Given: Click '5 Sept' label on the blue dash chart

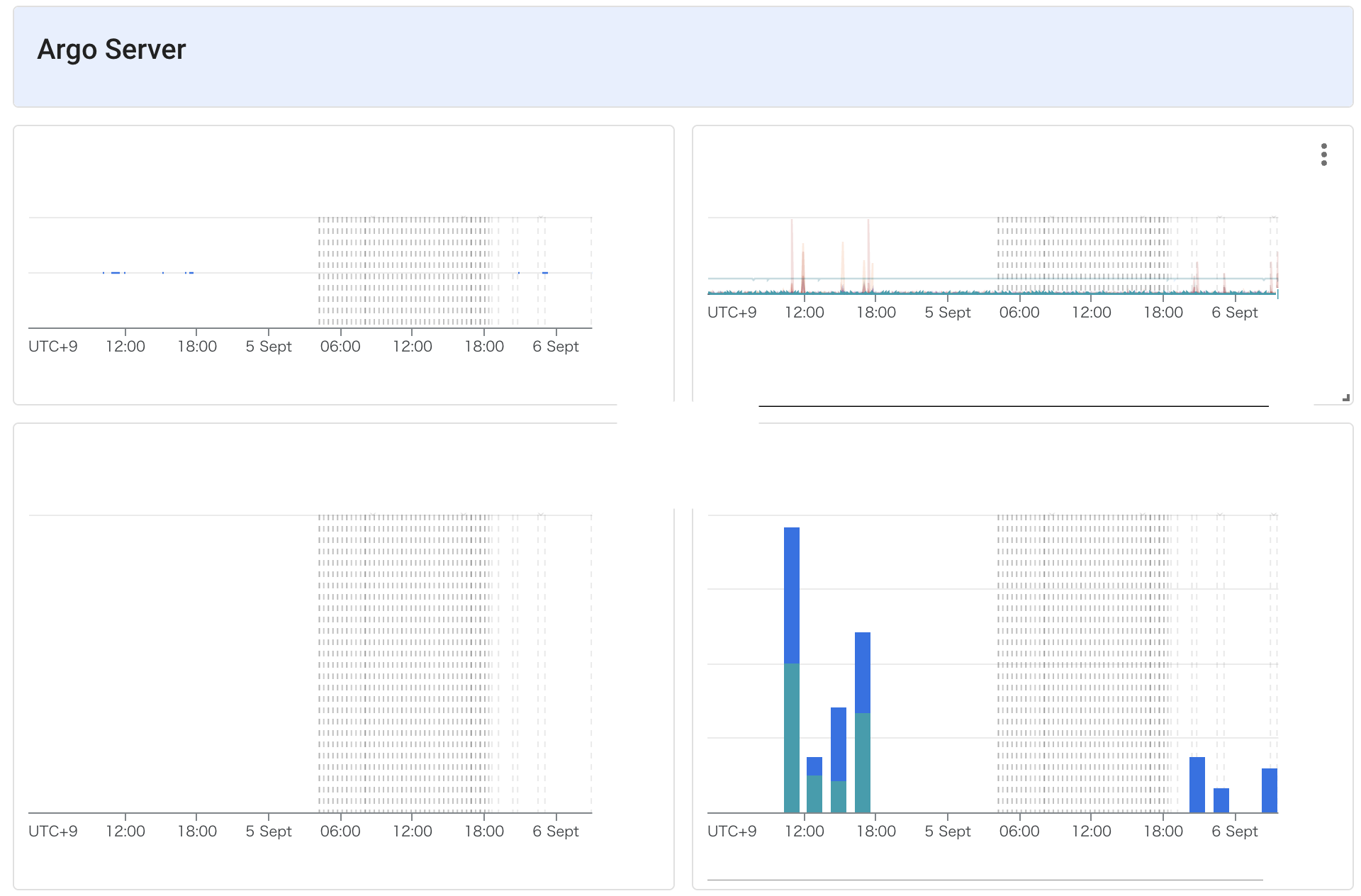Looking at the screenshot, I should tap(269, 346).
